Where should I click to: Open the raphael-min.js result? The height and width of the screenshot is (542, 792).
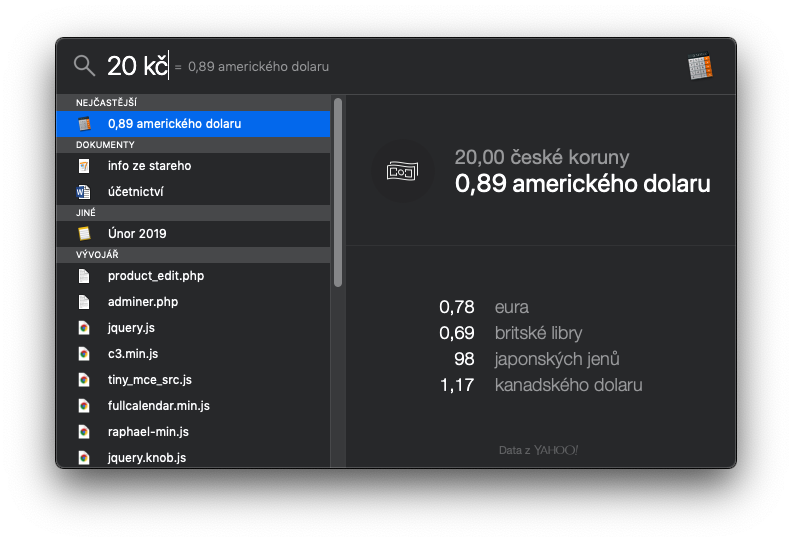tap(148, 432)
